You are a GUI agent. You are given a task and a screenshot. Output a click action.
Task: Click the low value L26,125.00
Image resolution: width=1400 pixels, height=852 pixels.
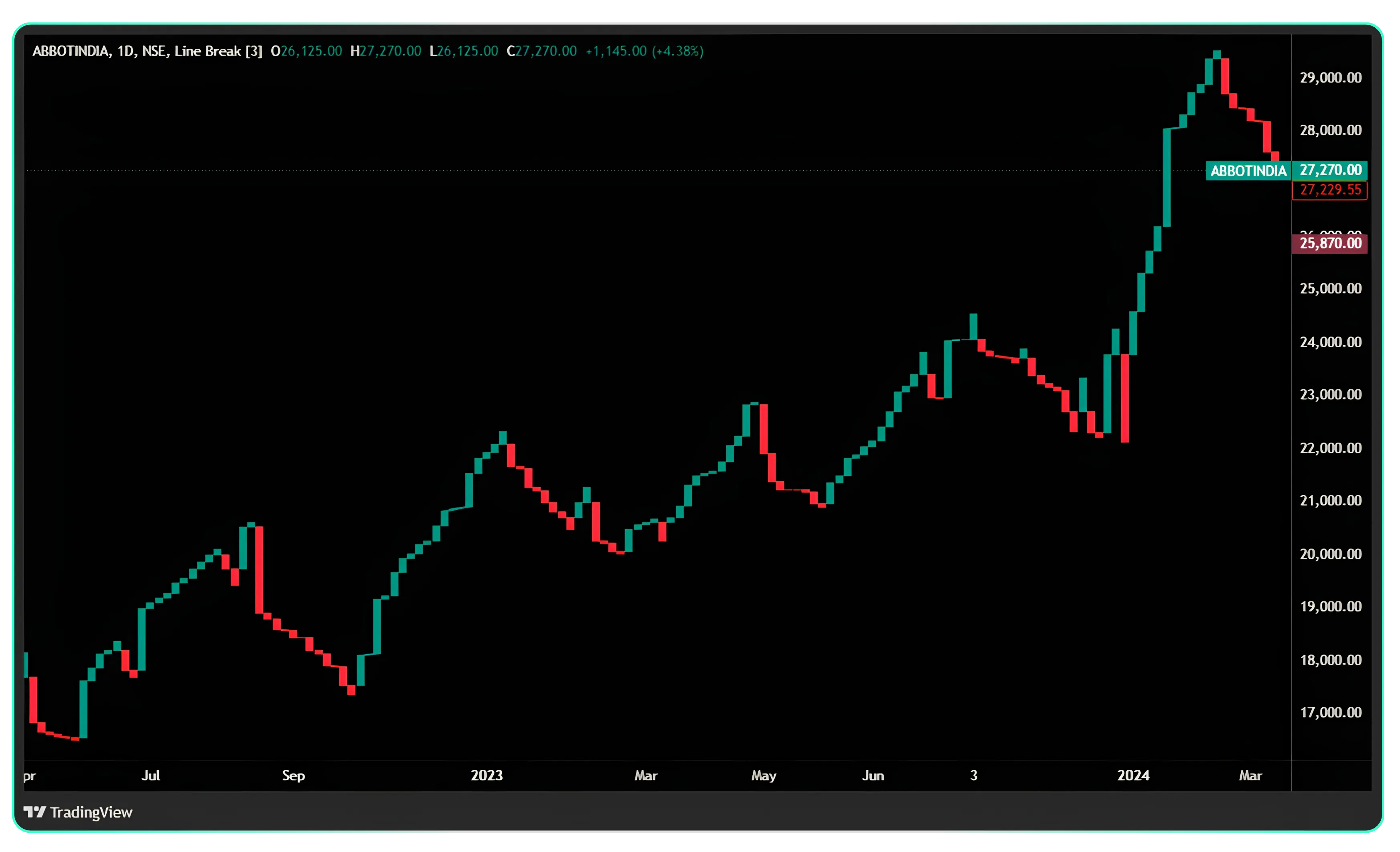[x=464, y=51]
